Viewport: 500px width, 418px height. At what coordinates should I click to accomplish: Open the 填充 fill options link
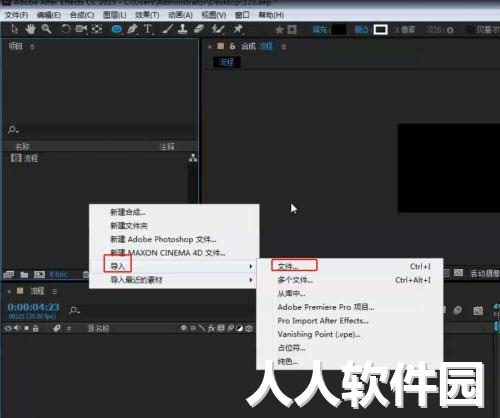(319, 30)
